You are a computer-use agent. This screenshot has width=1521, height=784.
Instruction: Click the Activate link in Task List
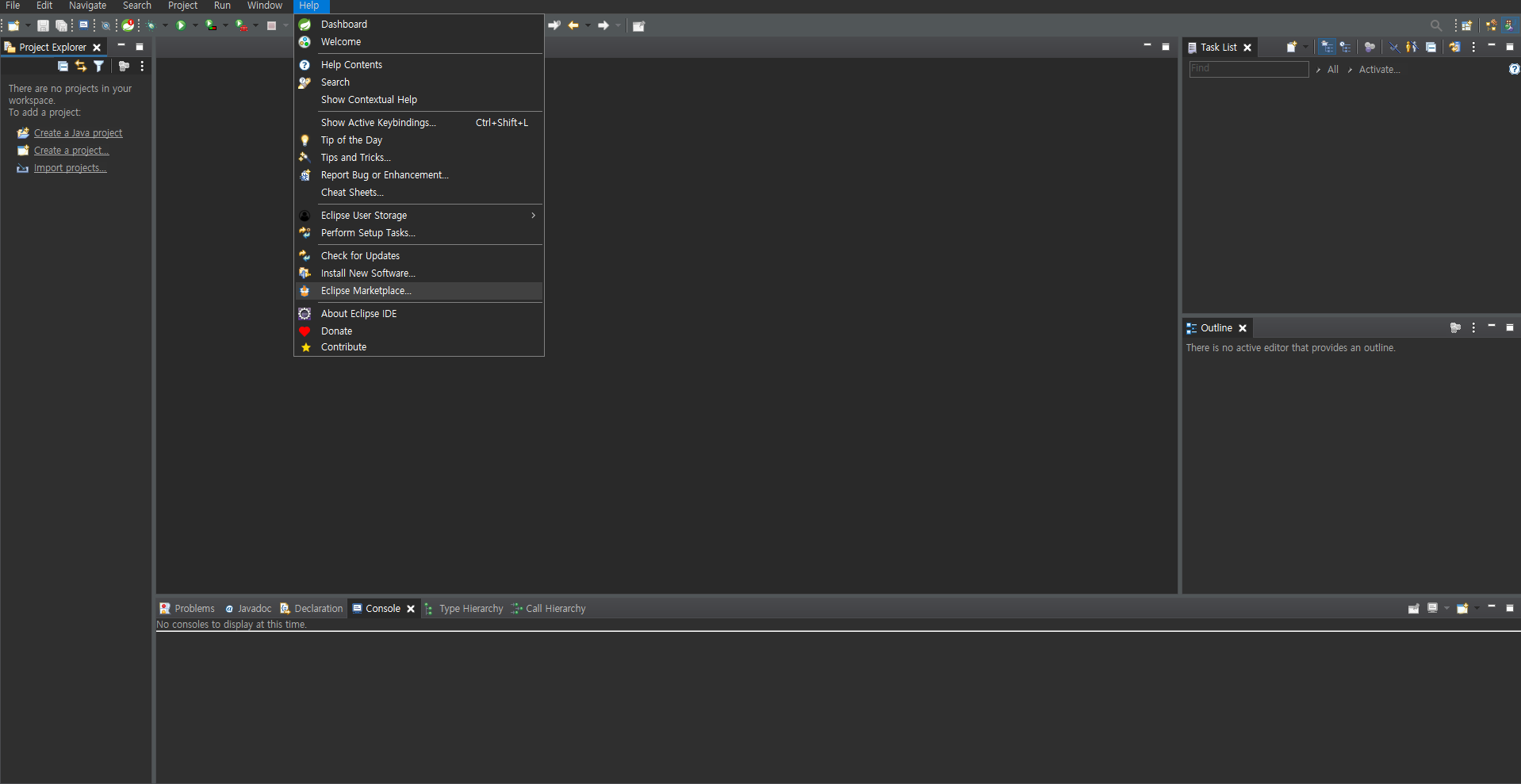(1379, 70)
